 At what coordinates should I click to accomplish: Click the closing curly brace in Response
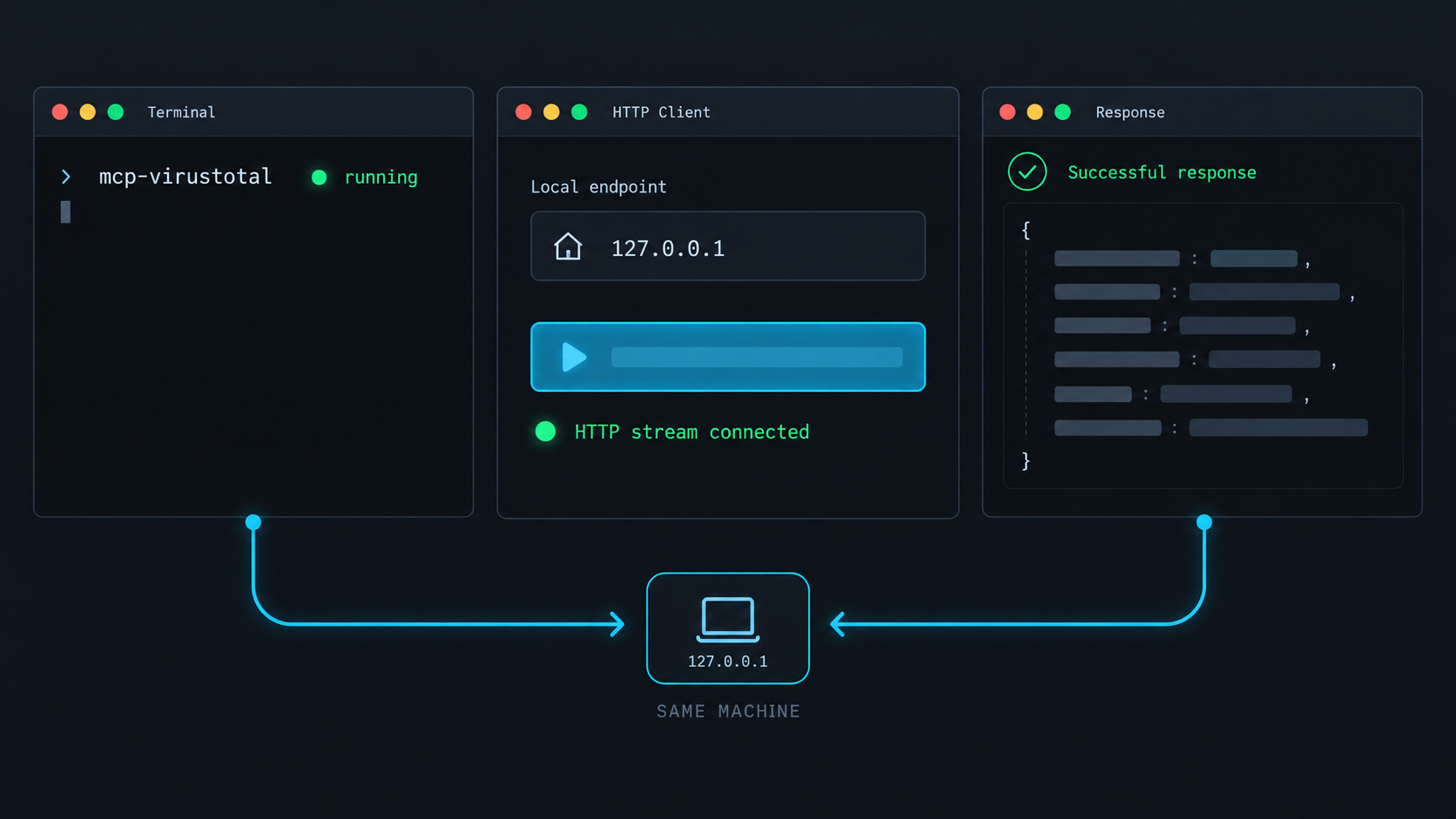(1026, 460)
